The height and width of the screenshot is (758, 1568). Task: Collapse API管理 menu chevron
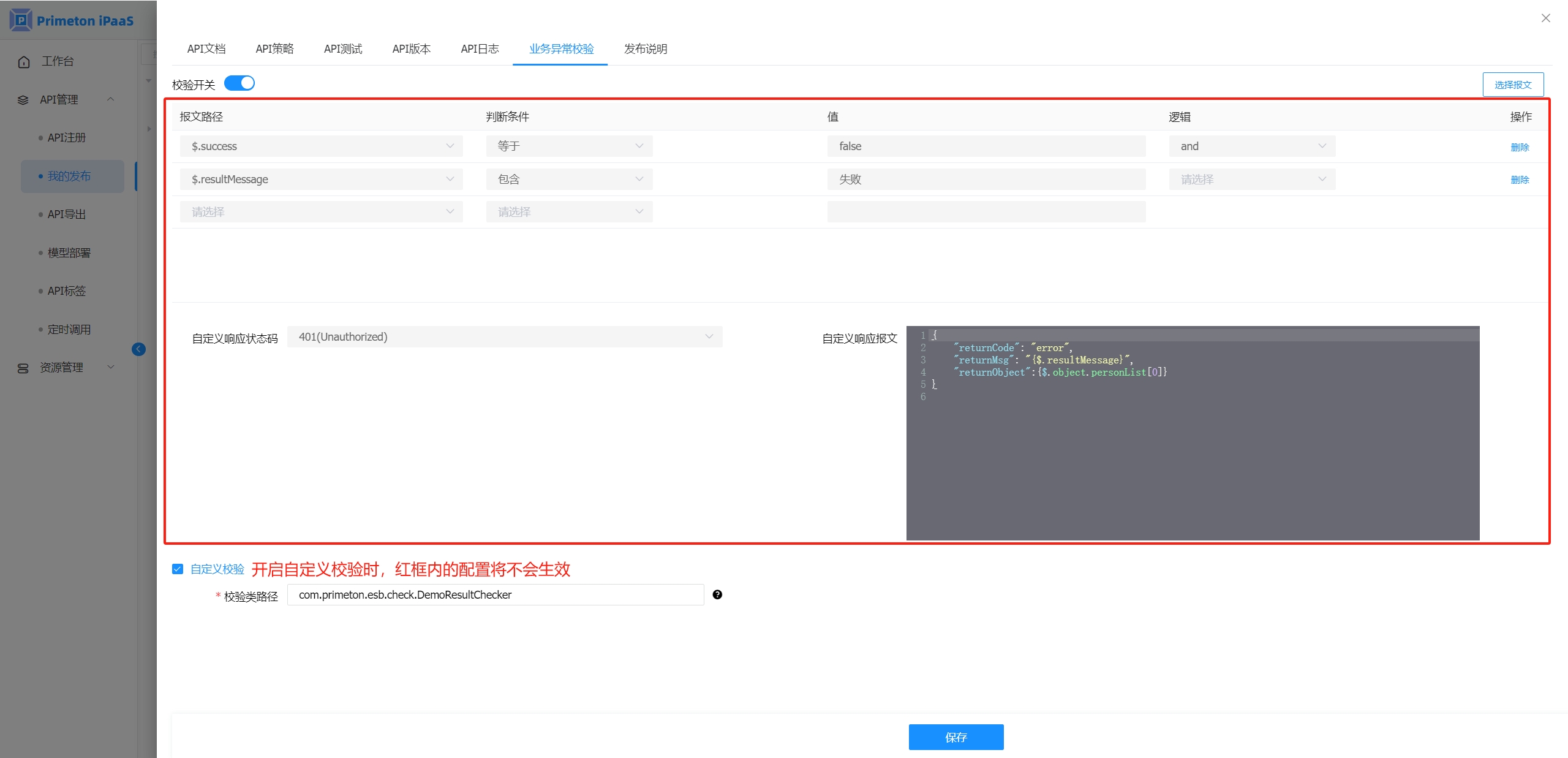(111, 99)
